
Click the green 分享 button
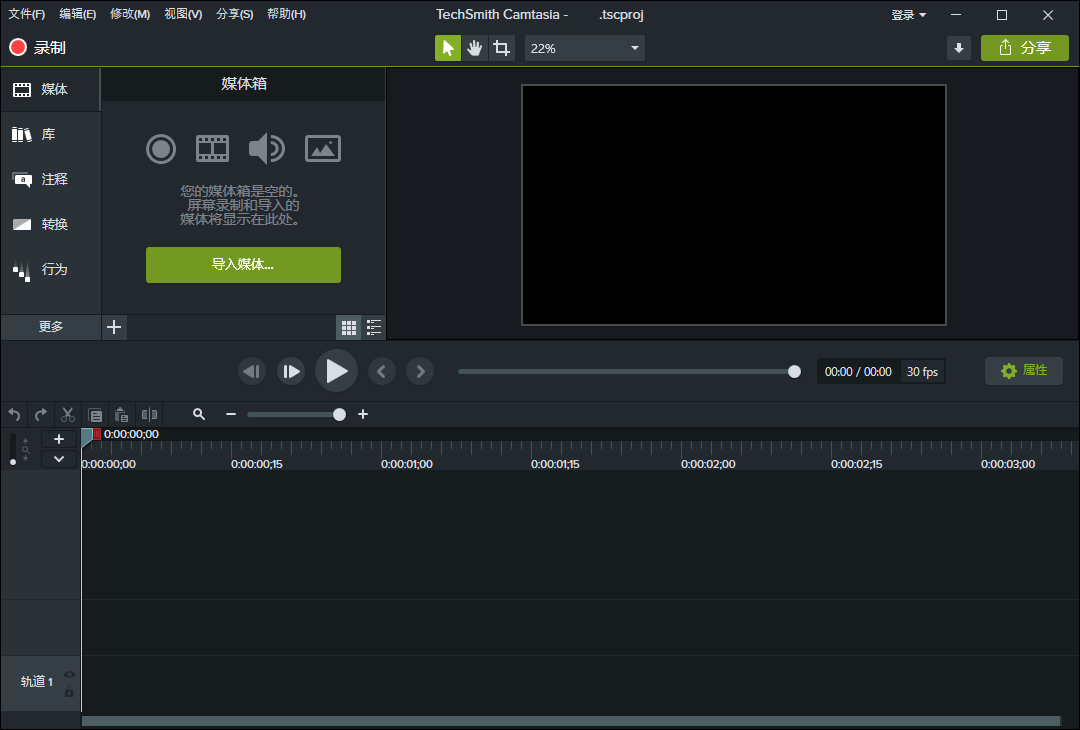point(1024,47)
